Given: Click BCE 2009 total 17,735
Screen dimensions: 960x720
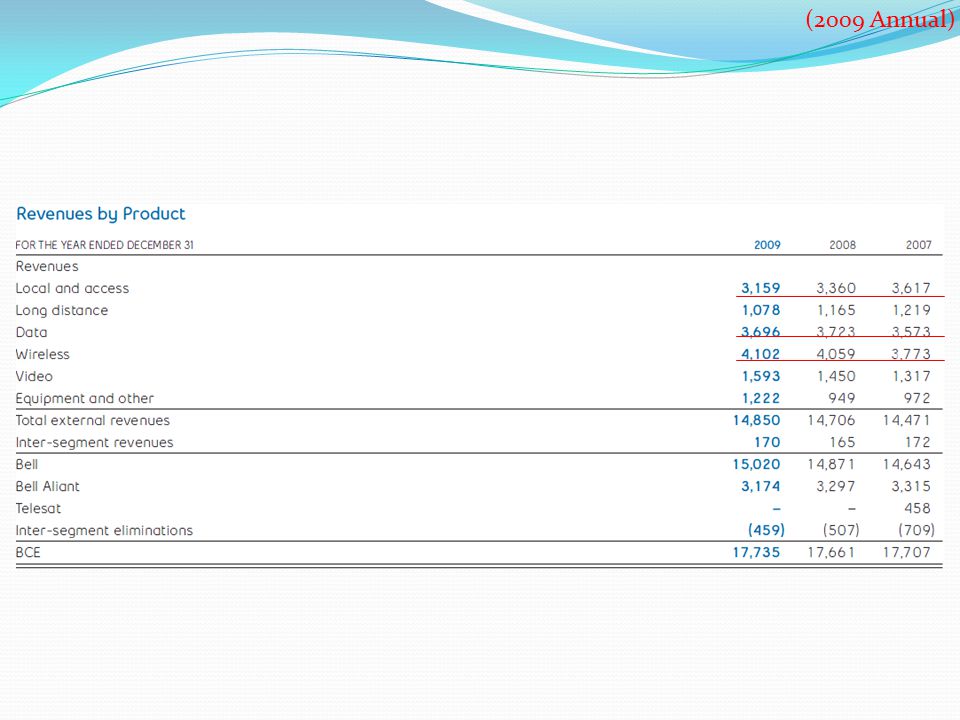Looking at the screenshot, I should [x=757, y=553].
